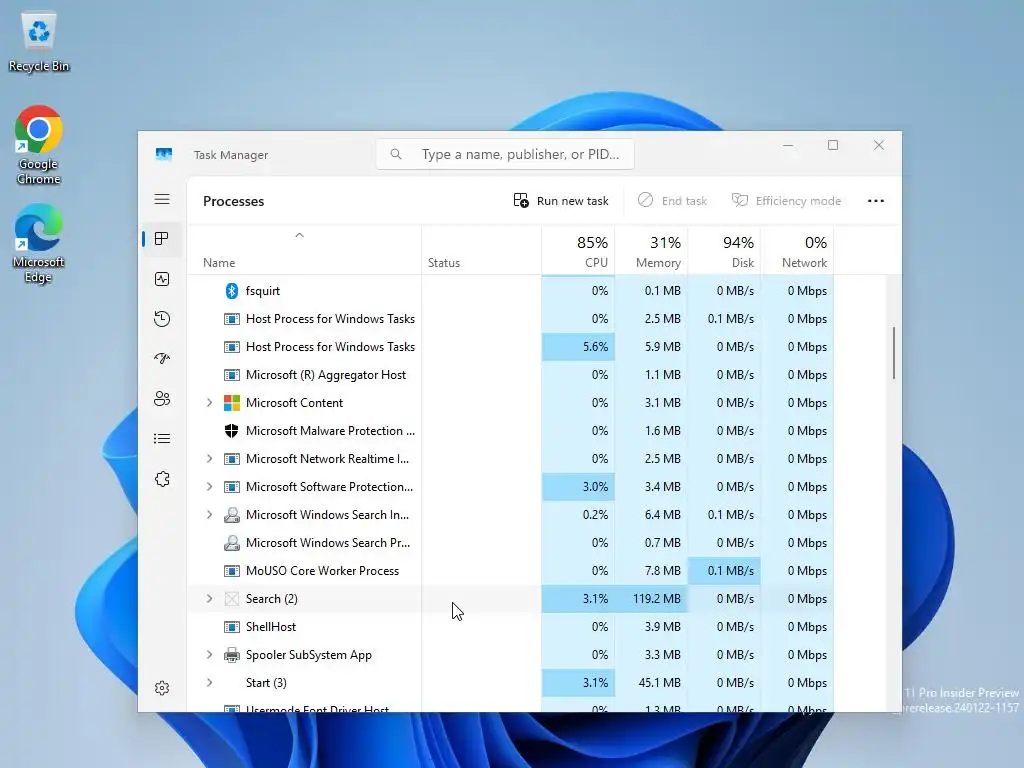Expand the Search (2) process group
This screenshot has width=1024, height=768.
tap(209, 599)
